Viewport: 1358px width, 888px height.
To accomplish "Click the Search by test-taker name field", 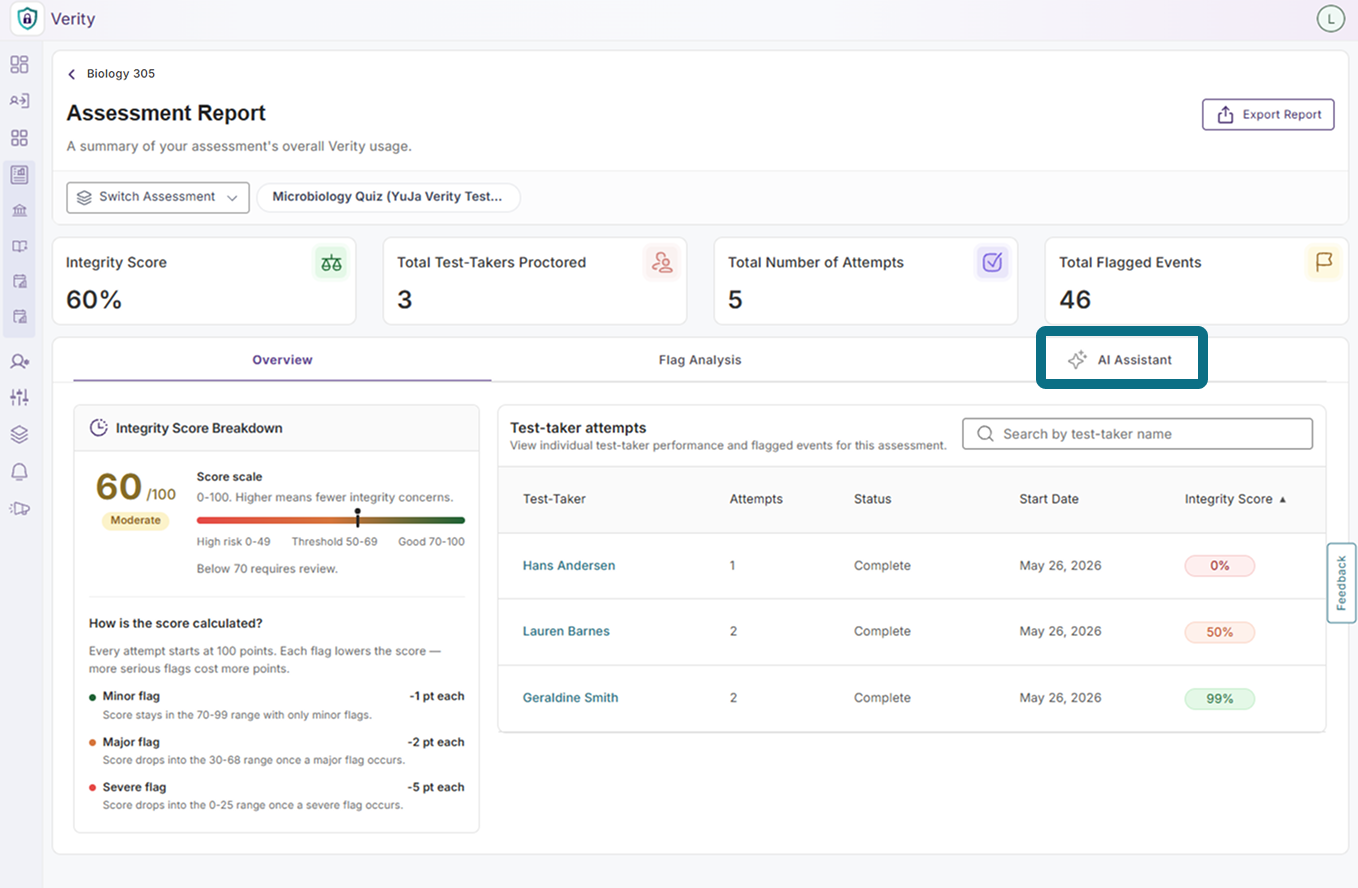I will tap(1137, 434).
